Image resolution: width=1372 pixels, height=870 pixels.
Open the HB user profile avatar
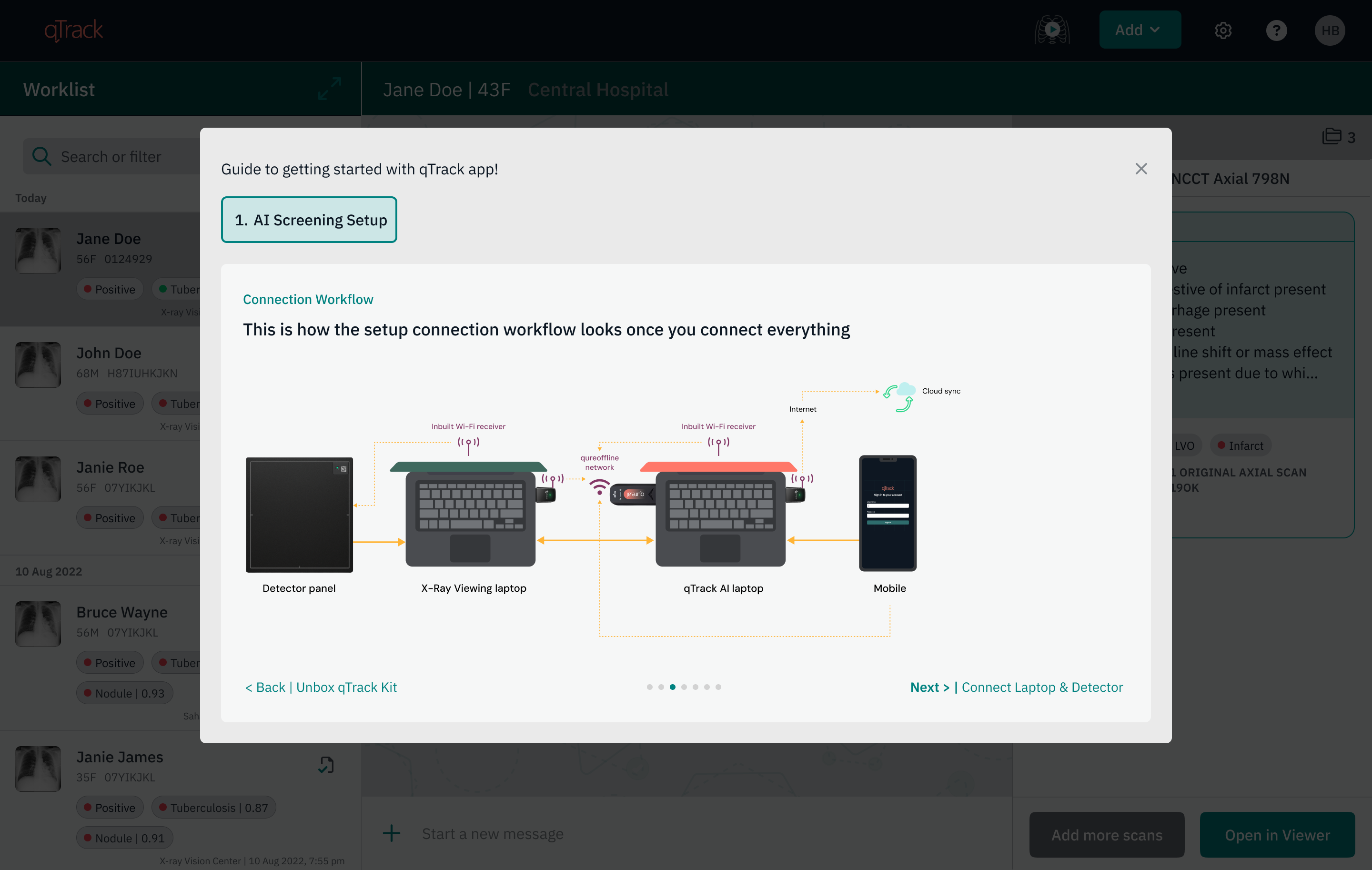pos(1330,30)
